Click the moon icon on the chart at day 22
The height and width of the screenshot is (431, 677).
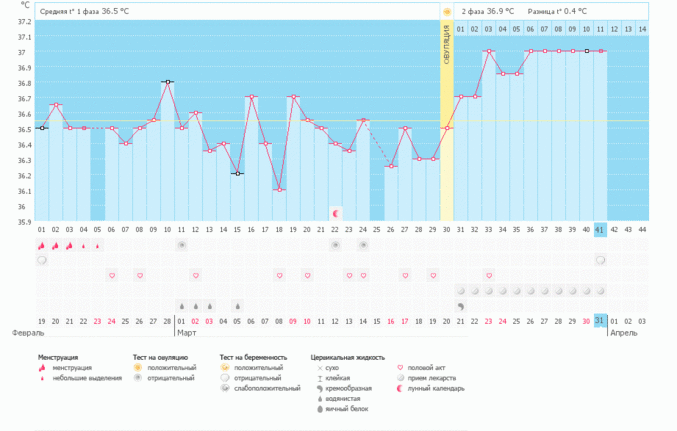tap(336, 213)
